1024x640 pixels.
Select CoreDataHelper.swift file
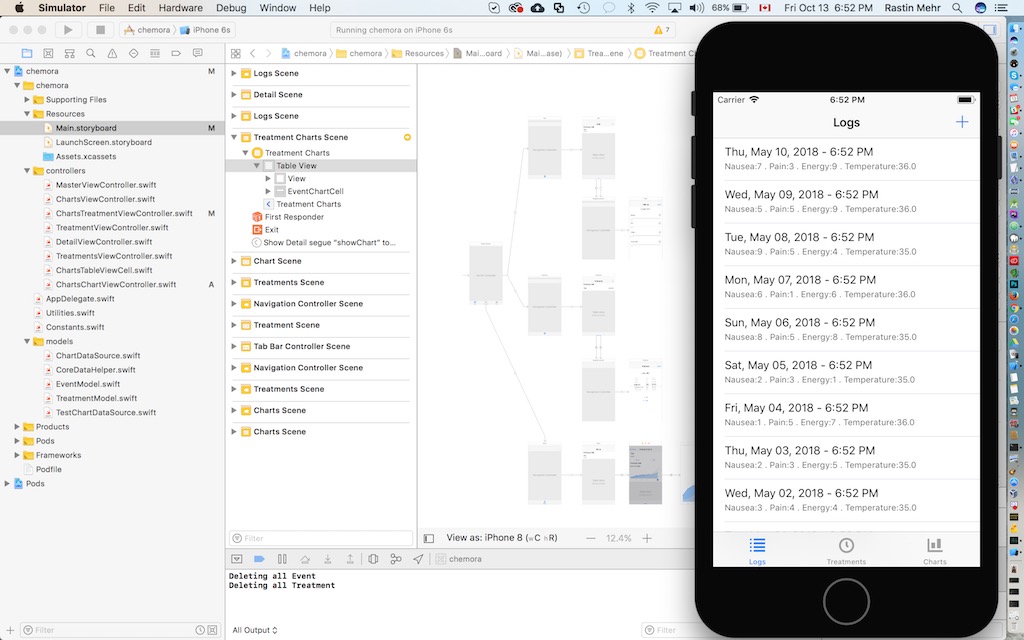(95, 370)
